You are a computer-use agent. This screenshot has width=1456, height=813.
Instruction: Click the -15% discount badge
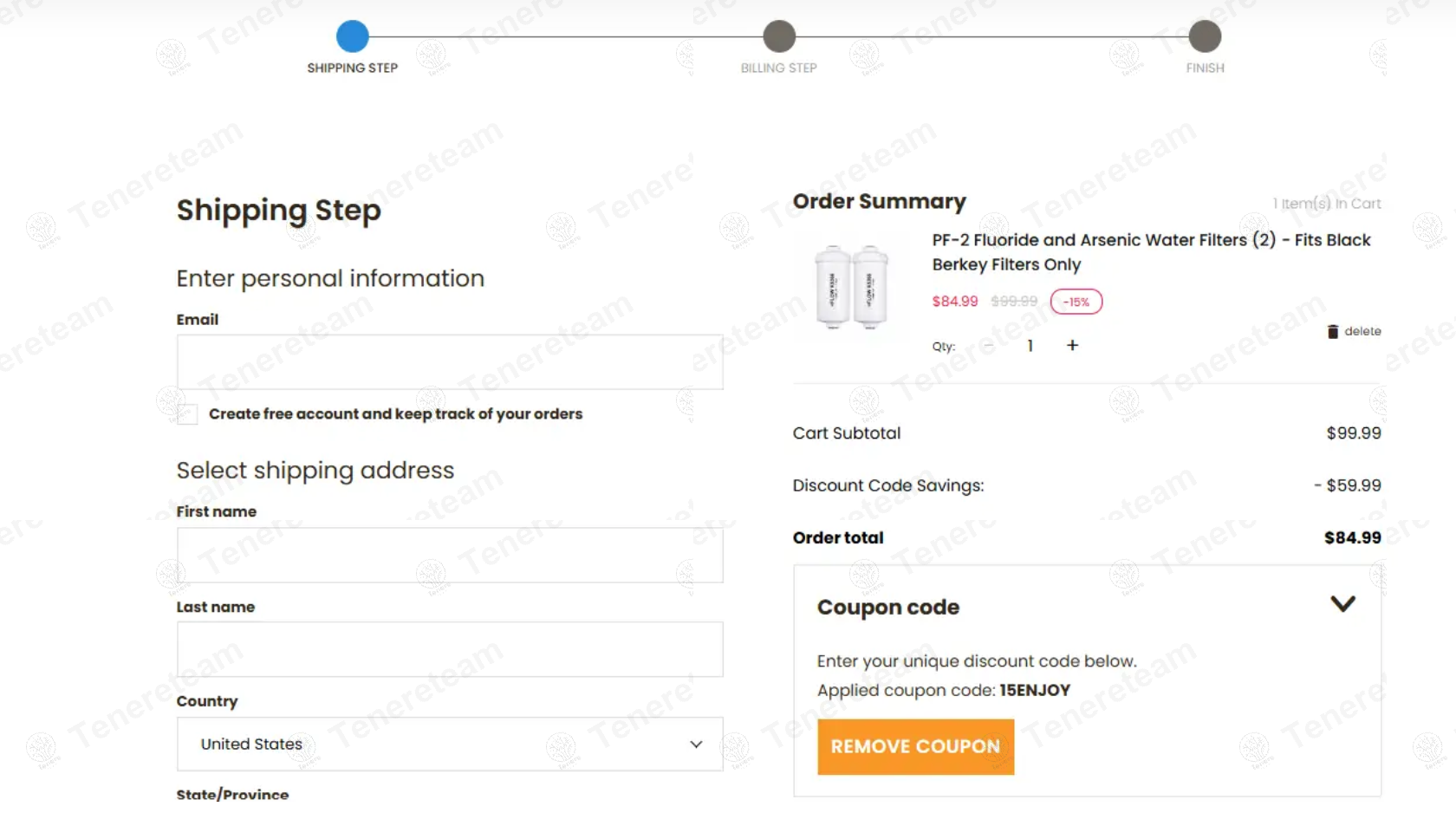[1076, 302]
